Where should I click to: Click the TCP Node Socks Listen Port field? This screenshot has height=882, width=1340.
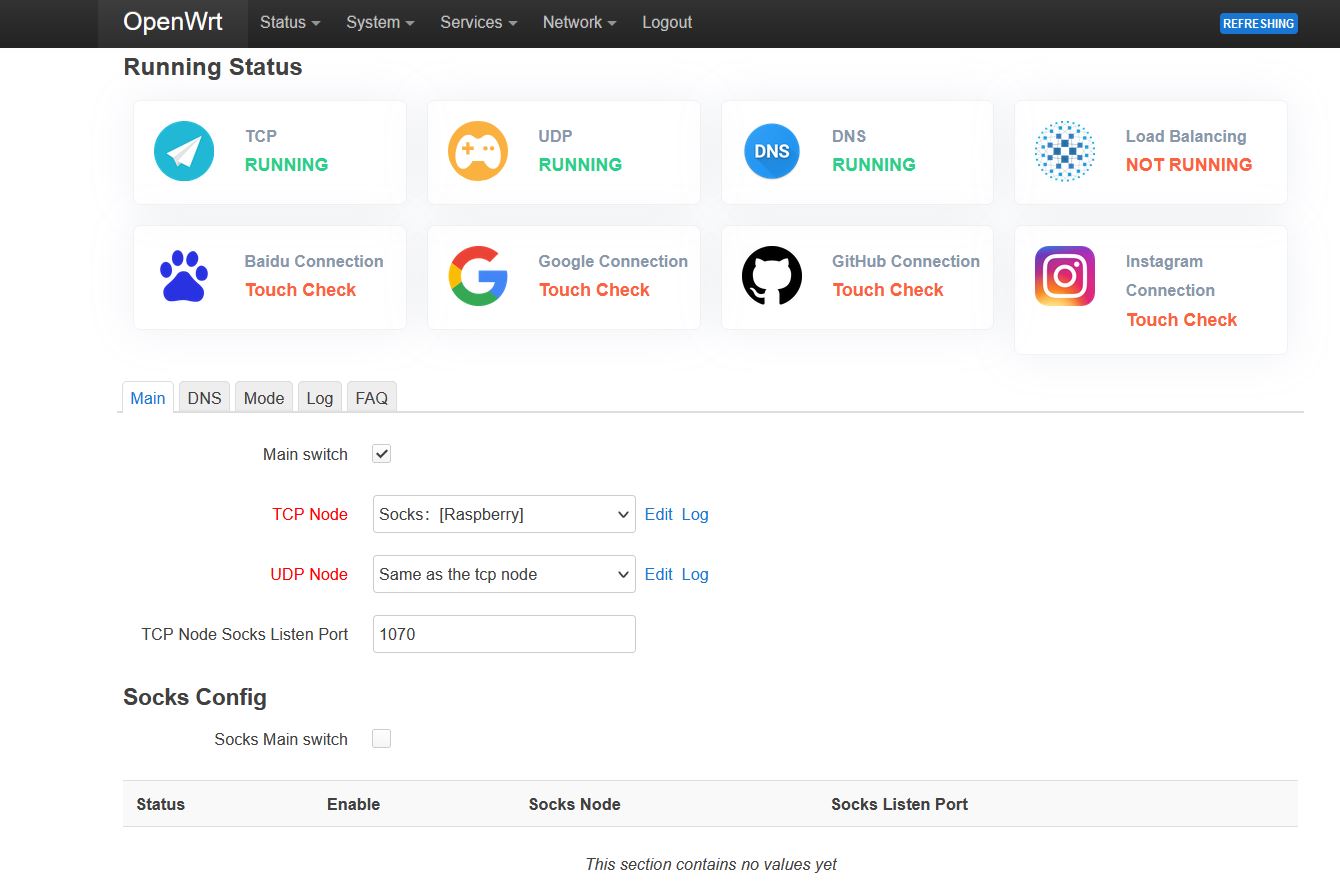[503, 633]
